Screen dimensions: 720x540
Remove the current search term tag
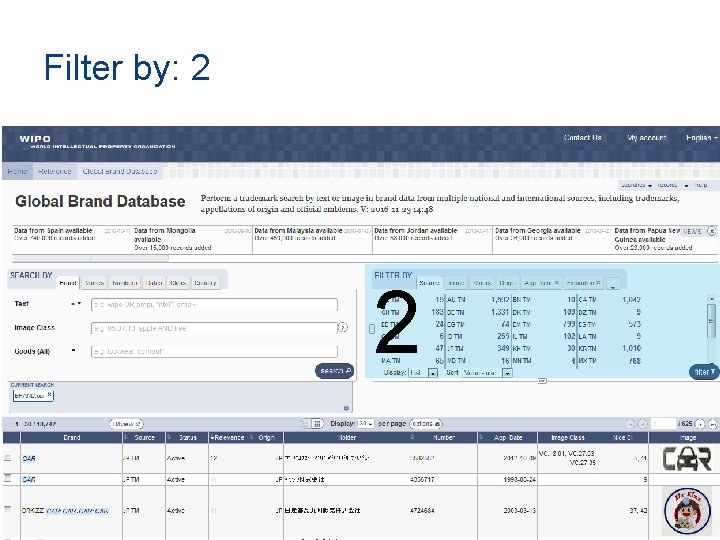click(x=50, y=394)
